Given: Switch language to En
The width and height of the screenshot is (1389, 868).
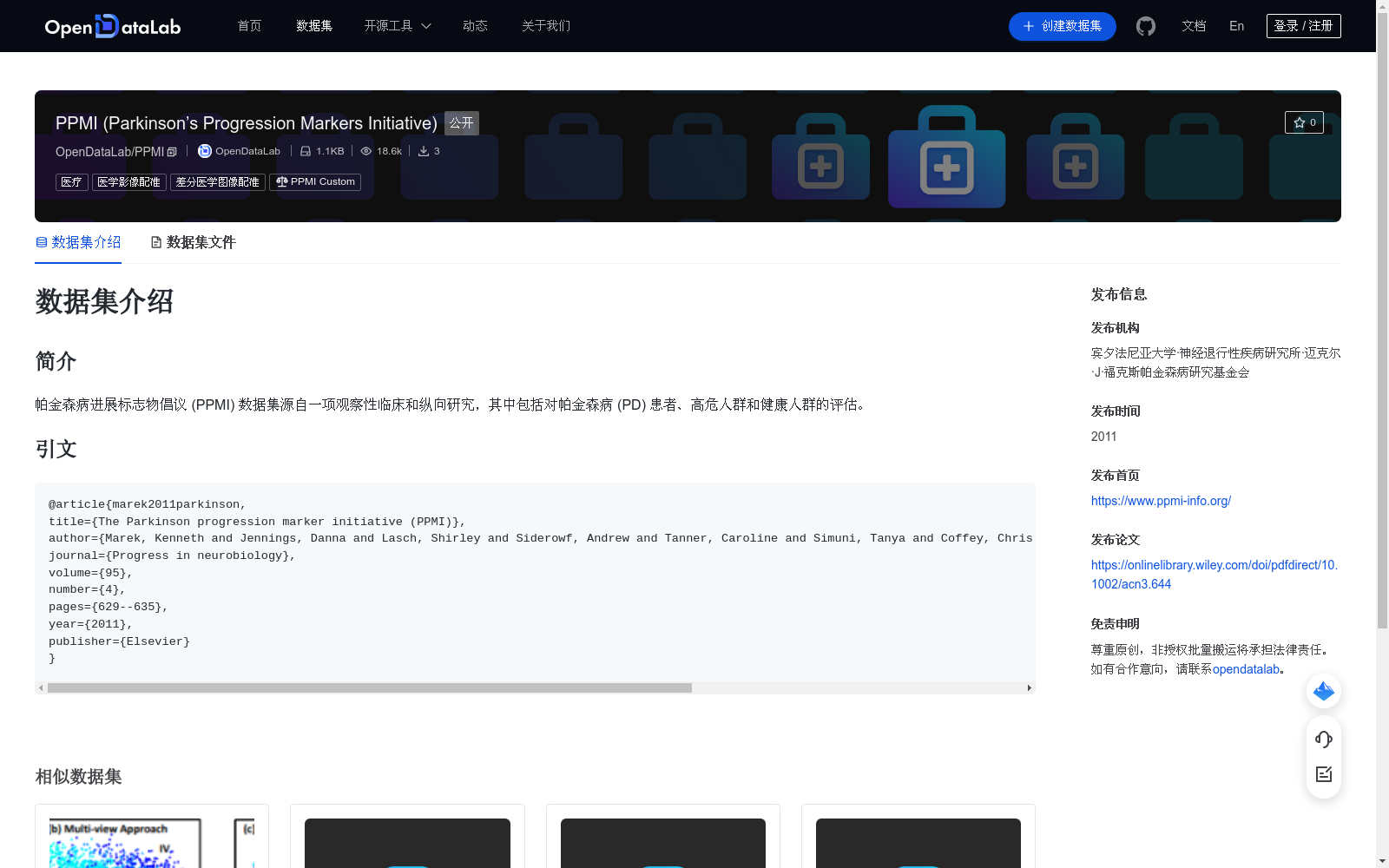Looking at the screenshot, I should click(x=1237, y=26).
